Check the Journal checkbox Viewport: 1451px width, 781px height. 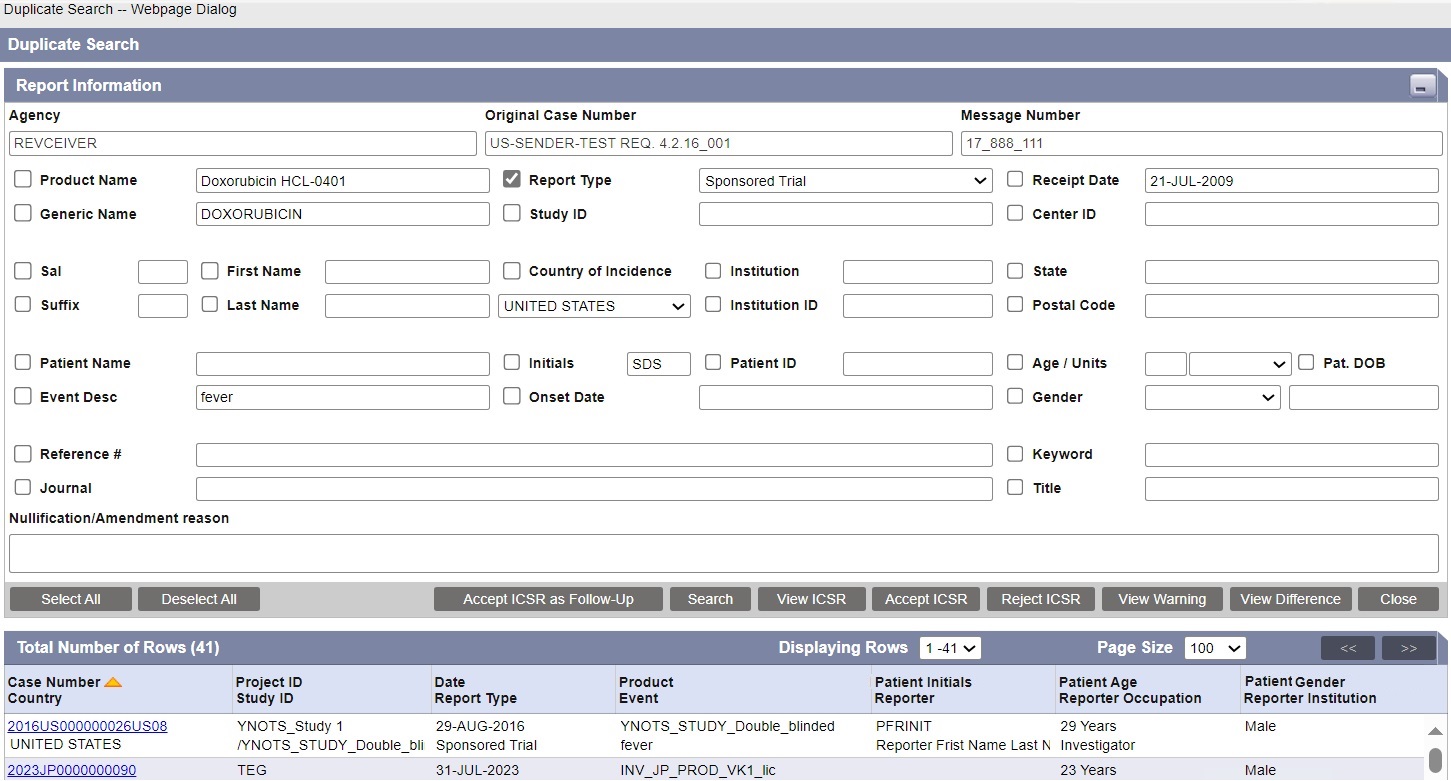coord(23,488)
